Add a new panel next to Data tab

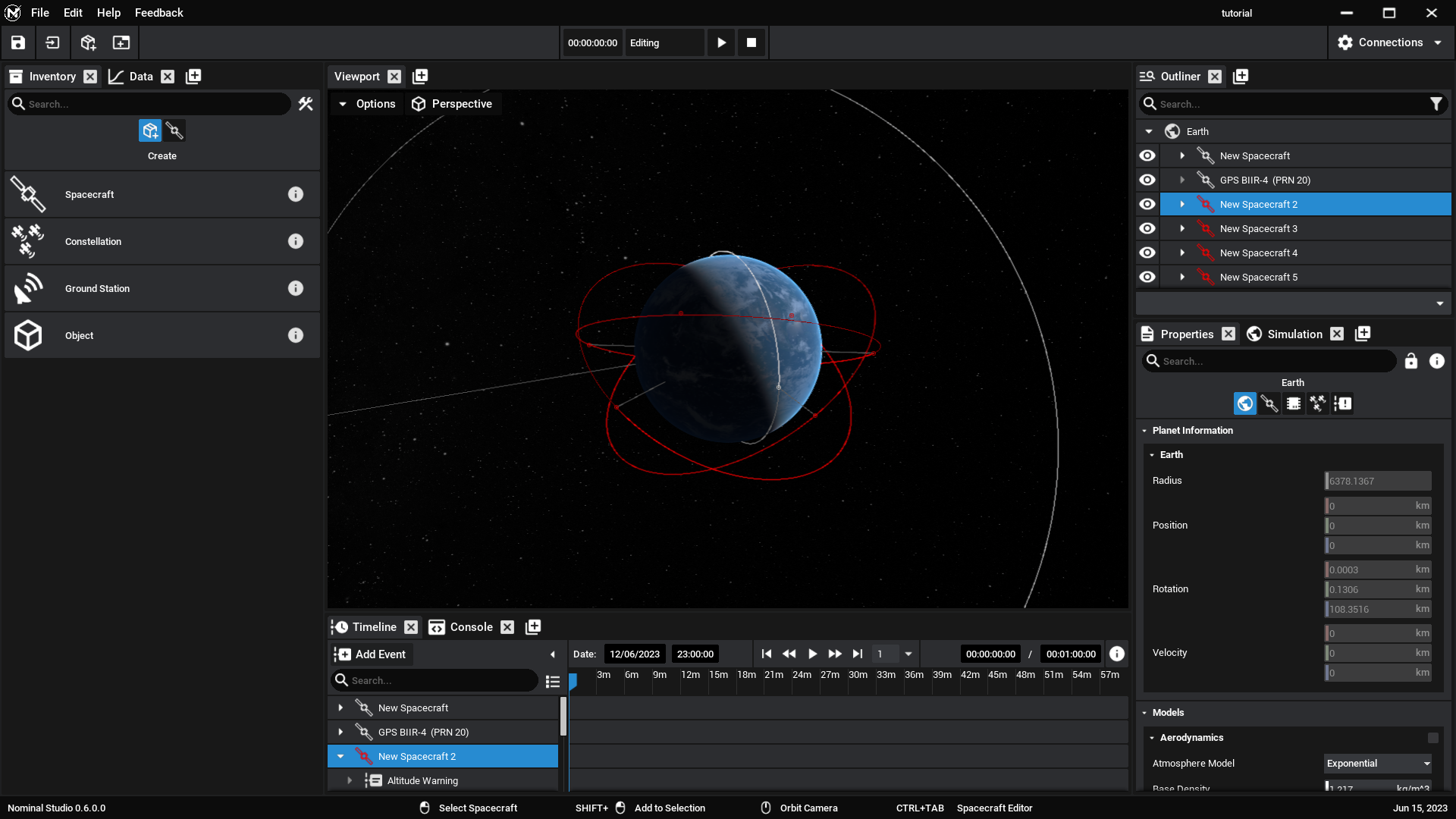pyautogui.click(x=193, y=76)
